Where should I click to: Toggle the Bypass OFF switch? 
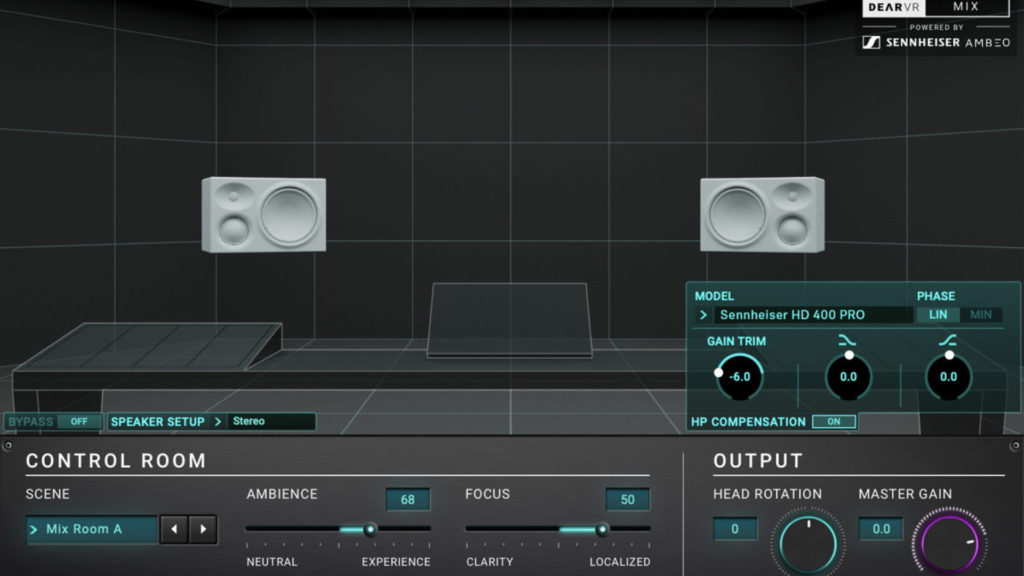(79, 422)
